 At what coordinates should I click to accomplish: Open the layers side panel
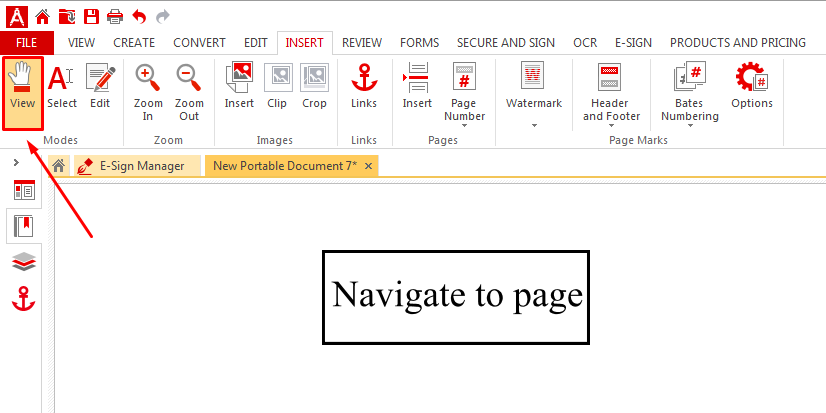click(x=24, y=262)
